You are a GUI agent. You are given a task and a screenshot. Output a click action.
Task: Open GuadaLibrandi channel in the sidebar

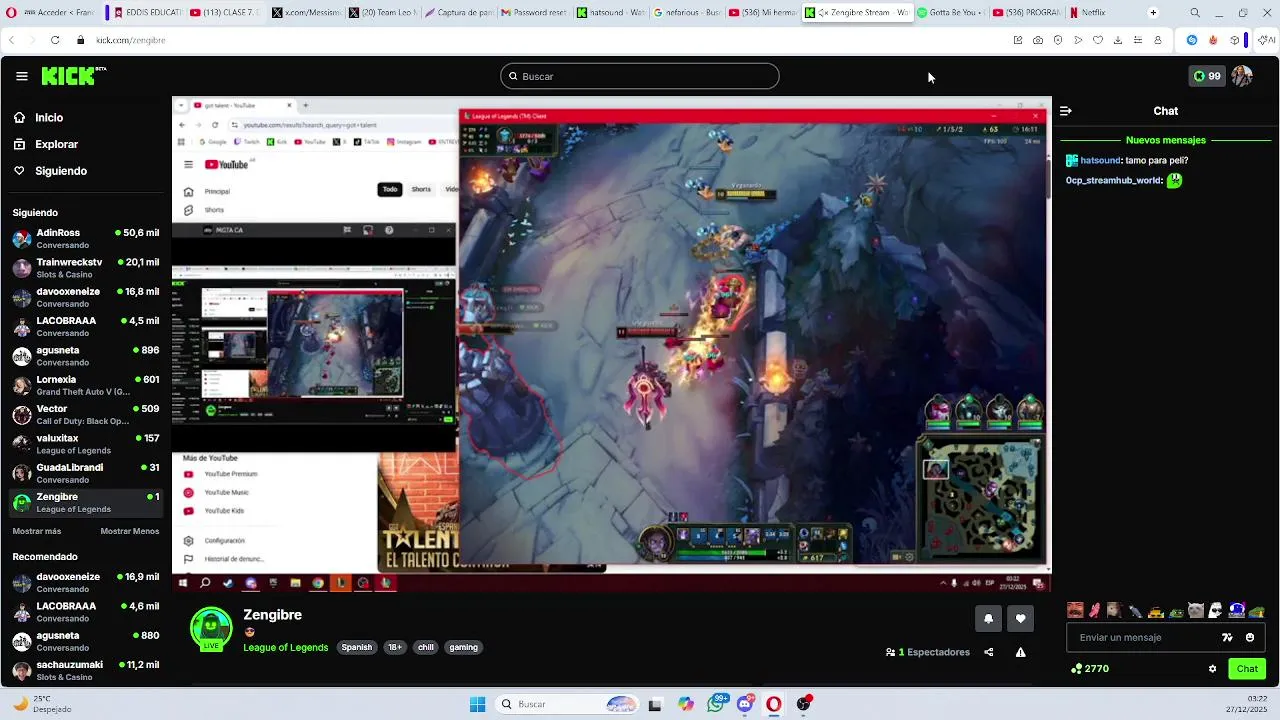[x=86, y=473]
